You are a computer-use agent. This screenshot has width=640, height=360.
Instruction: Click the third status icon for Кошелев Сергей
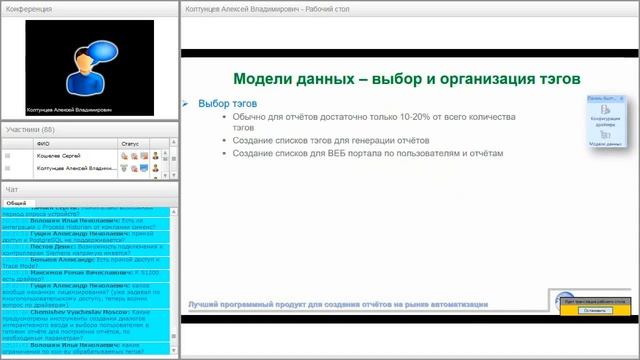coord(144,156)
